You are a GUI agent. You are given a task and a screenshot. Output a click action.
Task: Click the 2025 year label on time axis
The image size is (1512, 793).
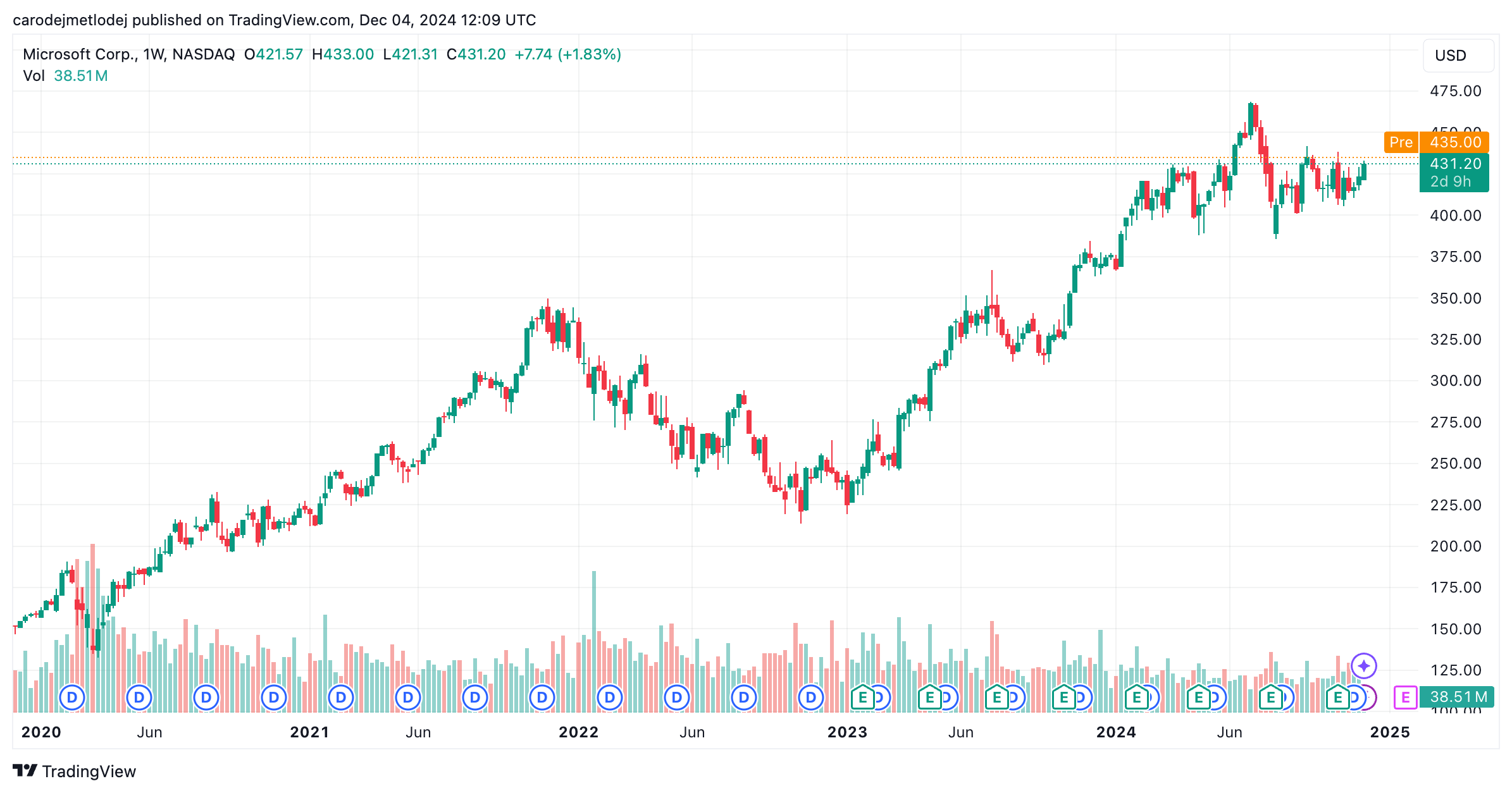point(1390,732)
